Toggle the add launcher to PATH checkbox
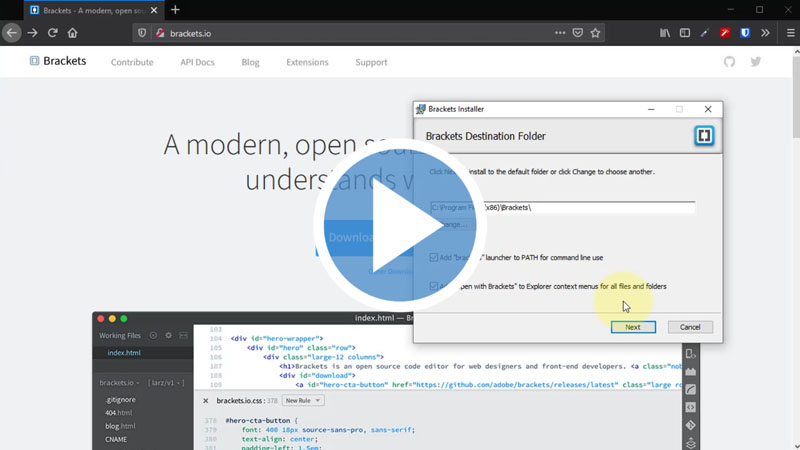The width and height of the screenshot is (800, 450). point(434,257)
